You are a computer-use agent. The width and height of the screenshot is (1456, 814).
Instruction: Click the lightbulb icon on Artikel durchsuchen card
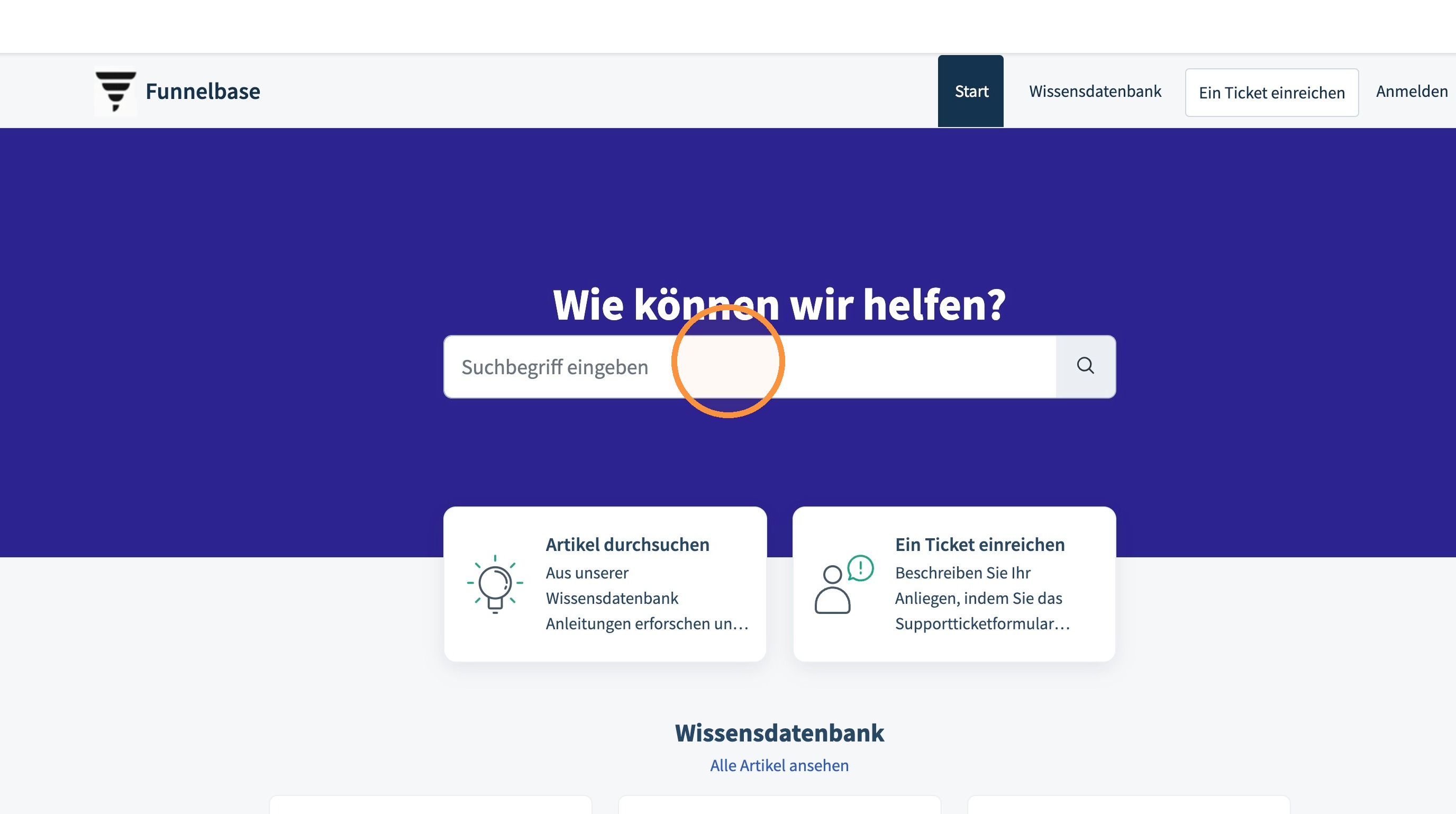(x=495, y=584)
